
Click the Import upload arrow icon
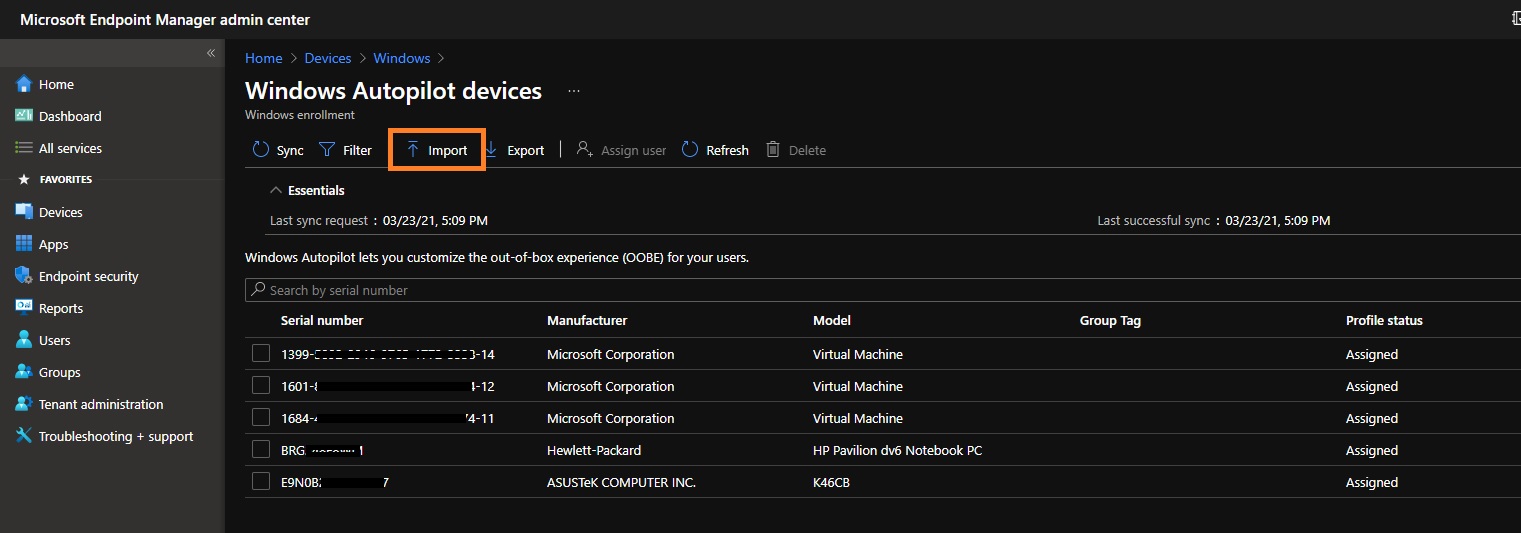pyautogui.click(x=413, y=150)
